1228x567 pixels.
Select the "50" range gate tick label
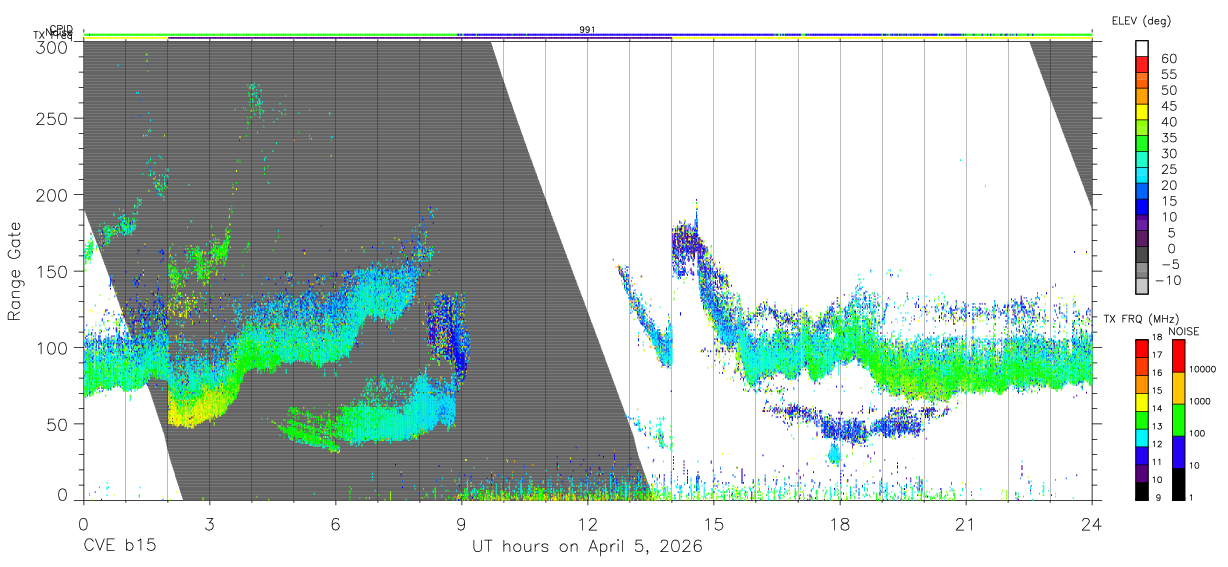[x=56, y=424]
